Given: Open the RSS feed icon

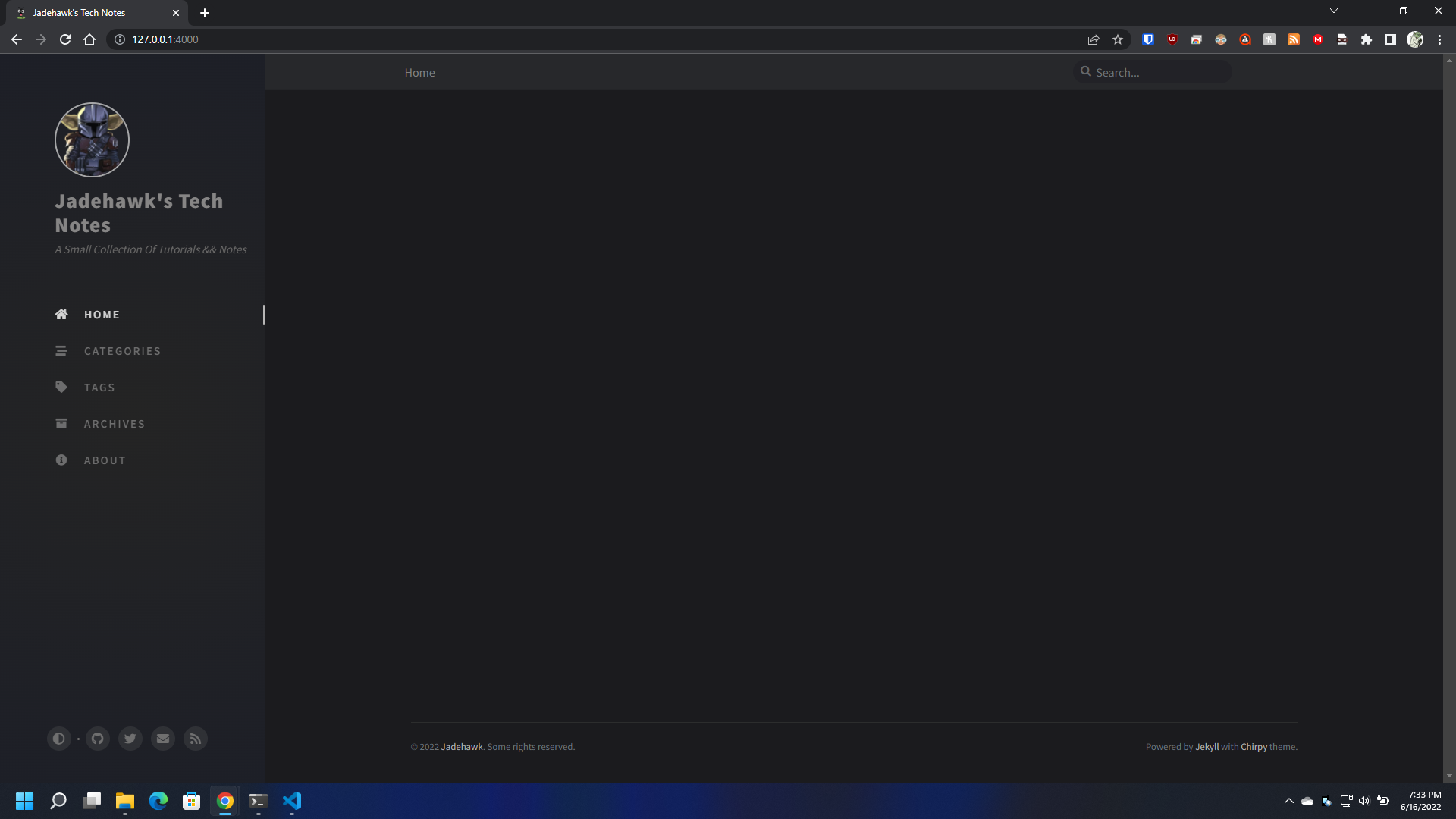Looking at the screenshot, I should 196,739.
